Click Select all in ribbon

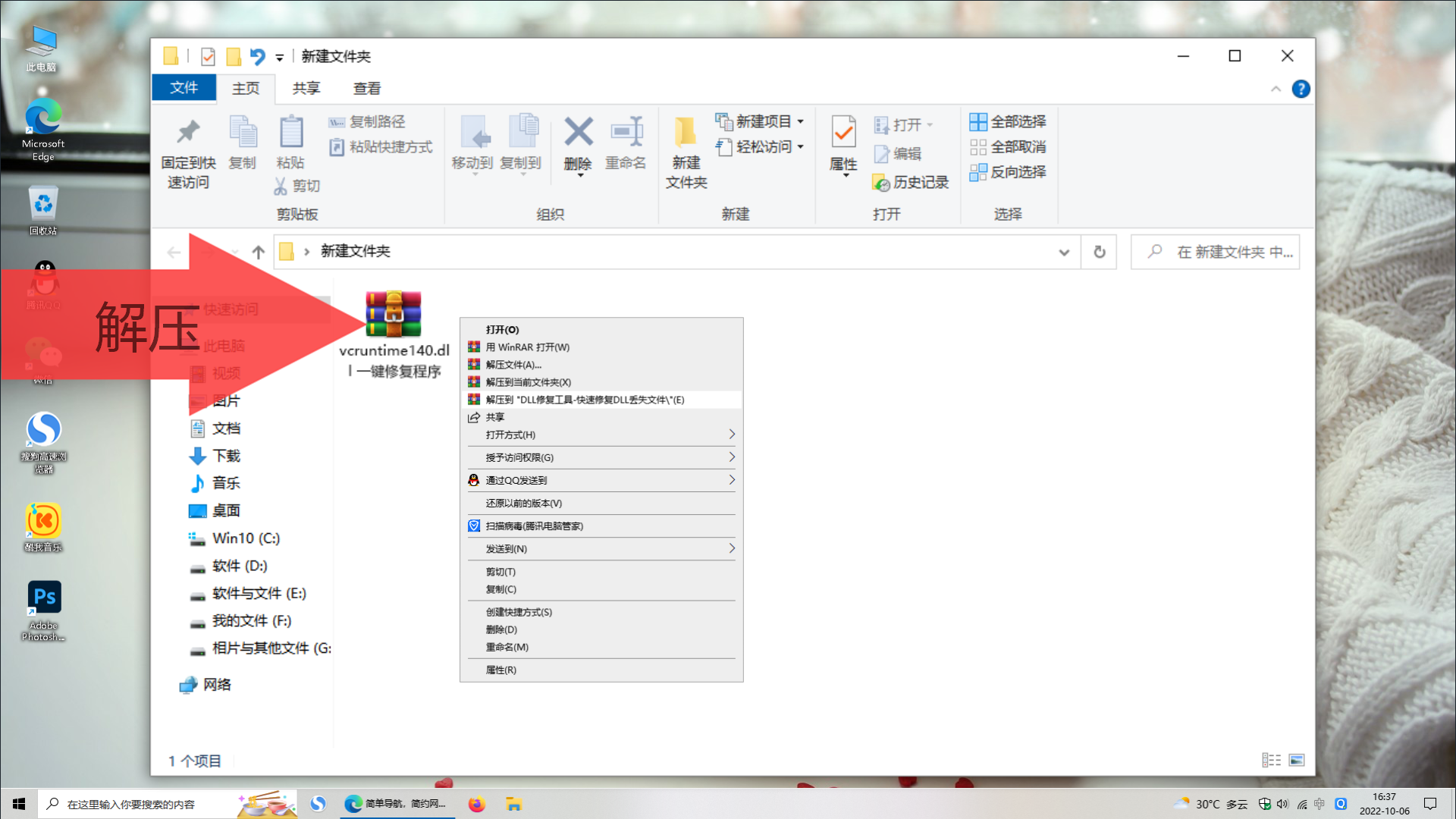tap(1008, 121)
